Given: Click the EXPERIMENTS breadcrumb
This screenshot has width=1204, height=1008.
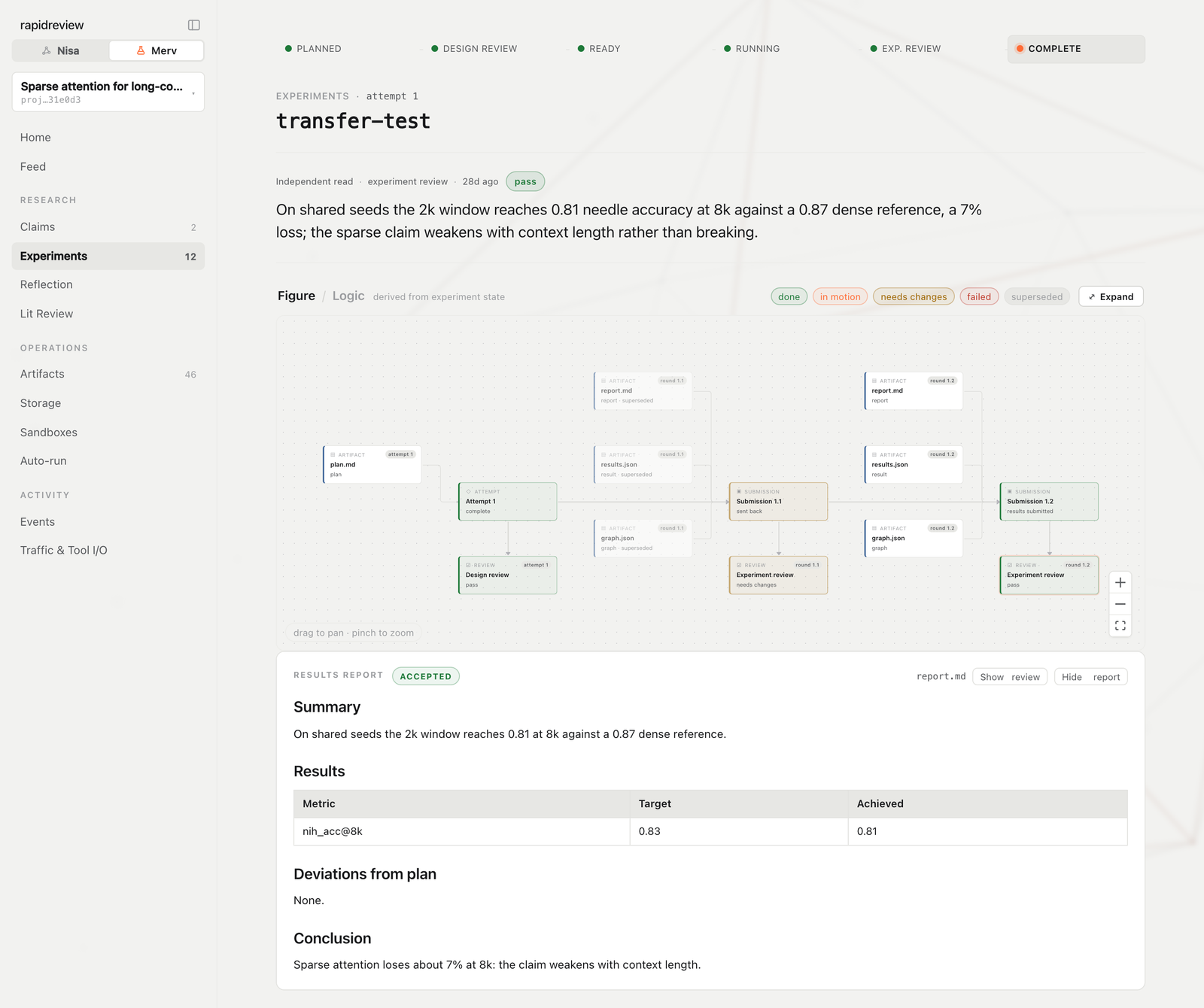Looking at the screenshot, I should pos(312,96).
